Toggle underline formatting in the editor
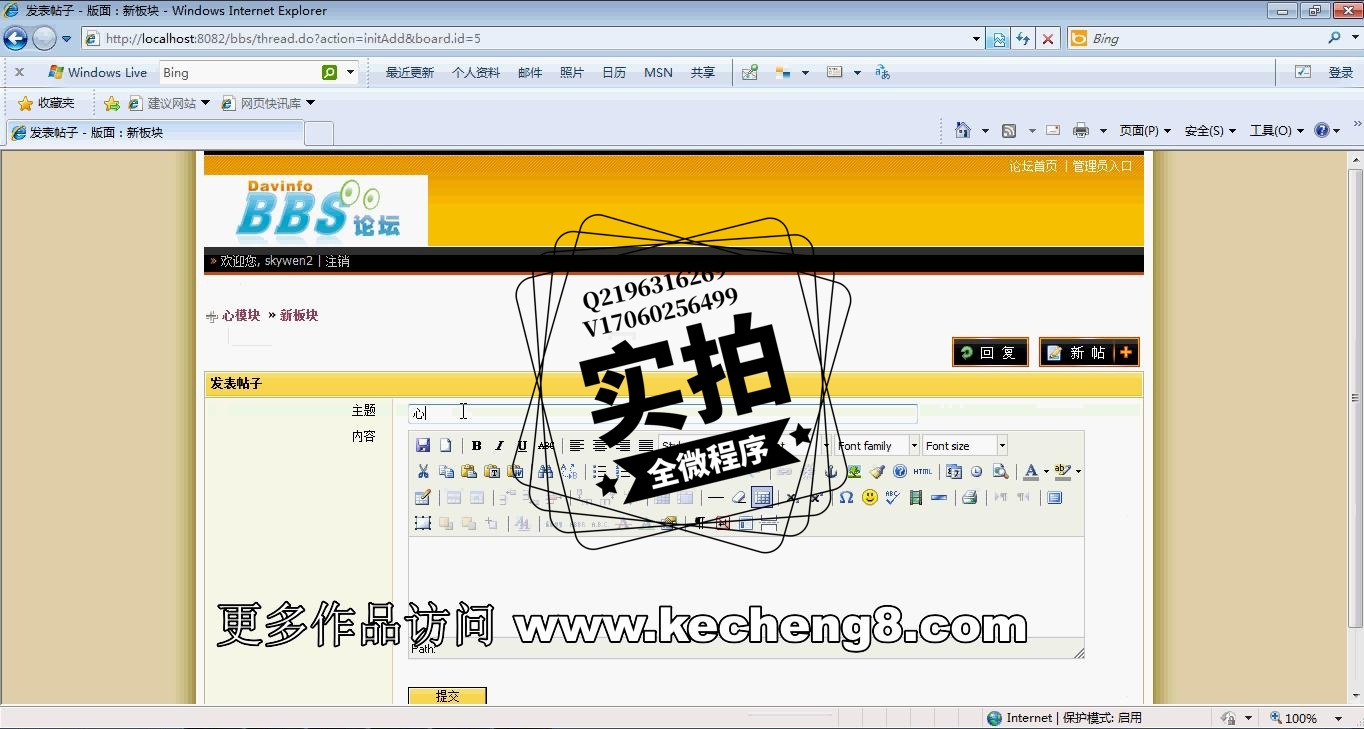Viewport: 1364px width, 729px height. [523, 446]
